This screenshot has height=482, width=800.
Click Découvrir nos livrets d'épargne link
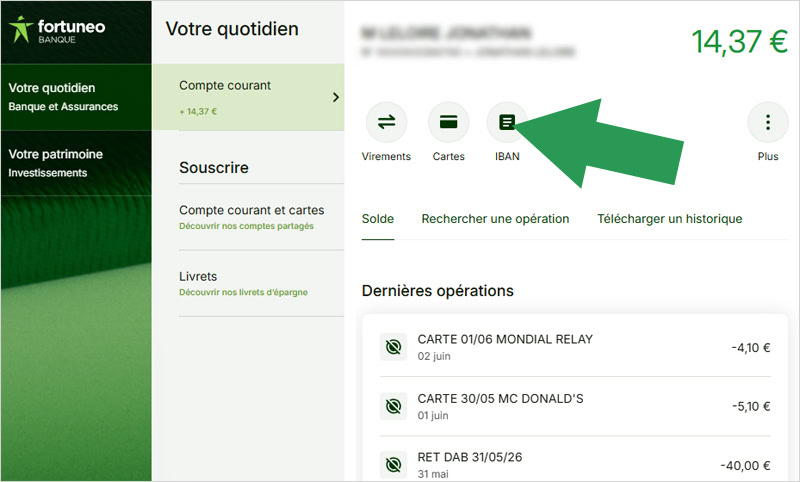[x=243, y=292]
